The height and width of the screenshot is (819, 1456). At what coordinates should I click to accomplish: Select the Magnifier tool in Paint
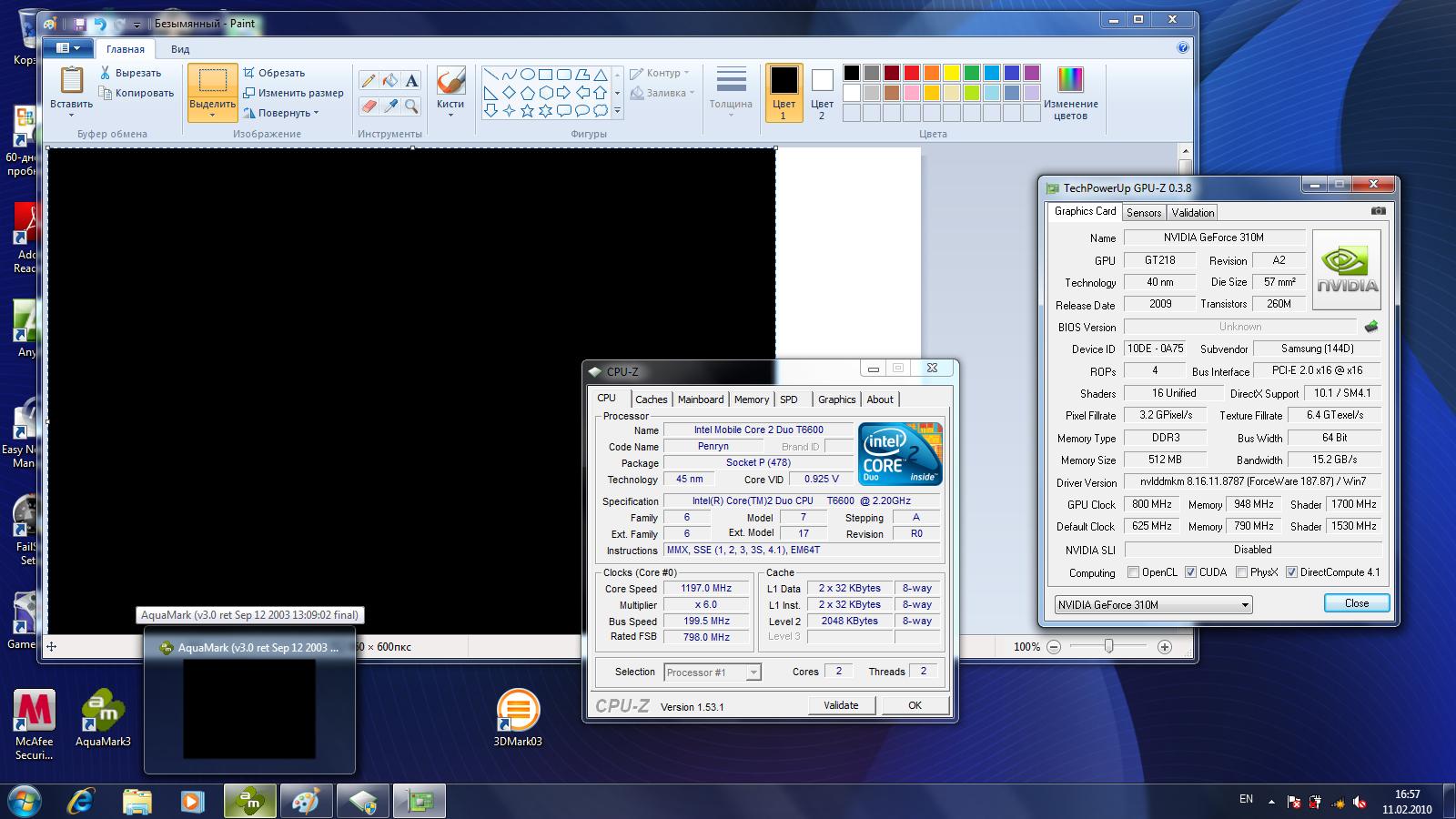(x=412, y=106)
